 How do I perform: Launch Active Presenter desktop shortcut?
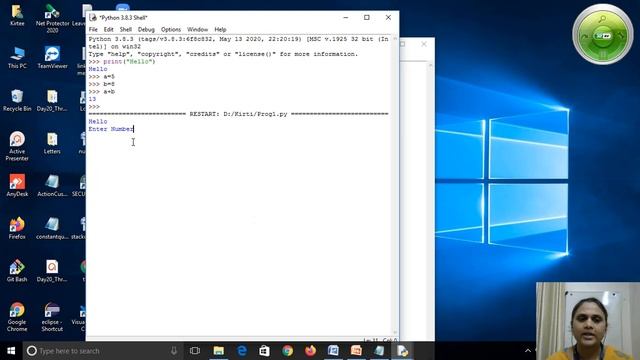[17, 146]
